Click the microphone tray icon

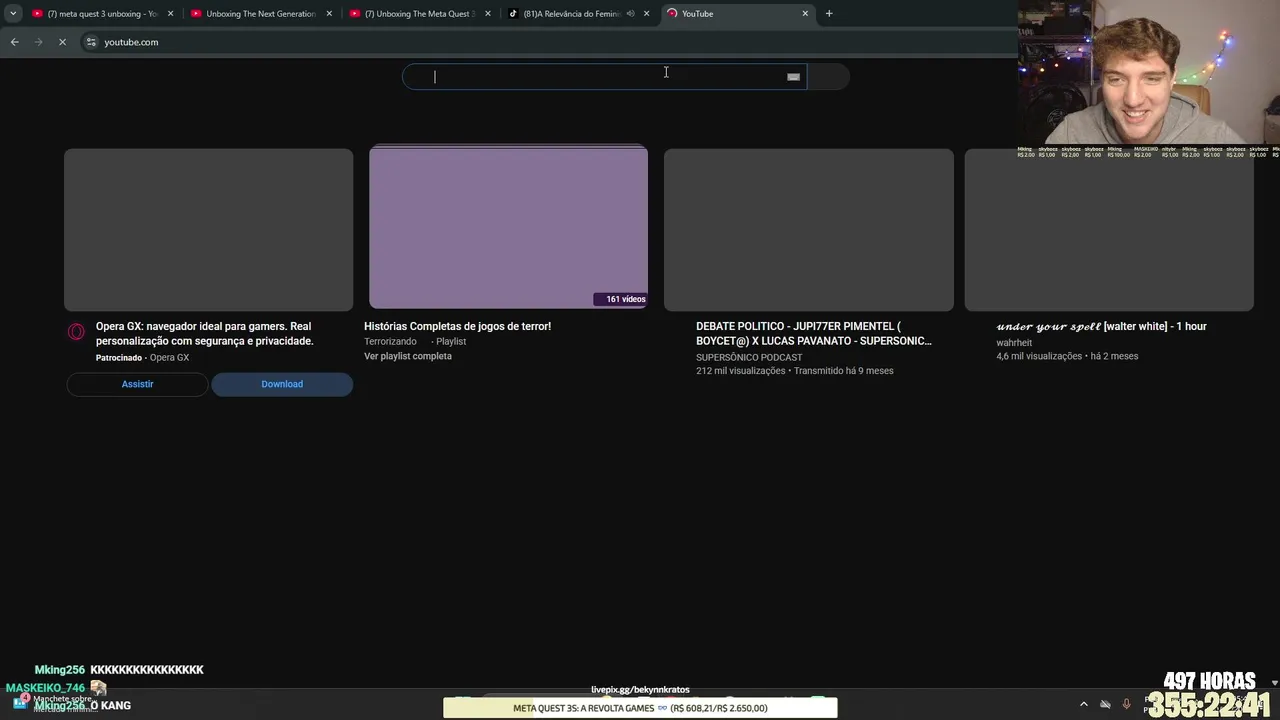(1127, 704)
